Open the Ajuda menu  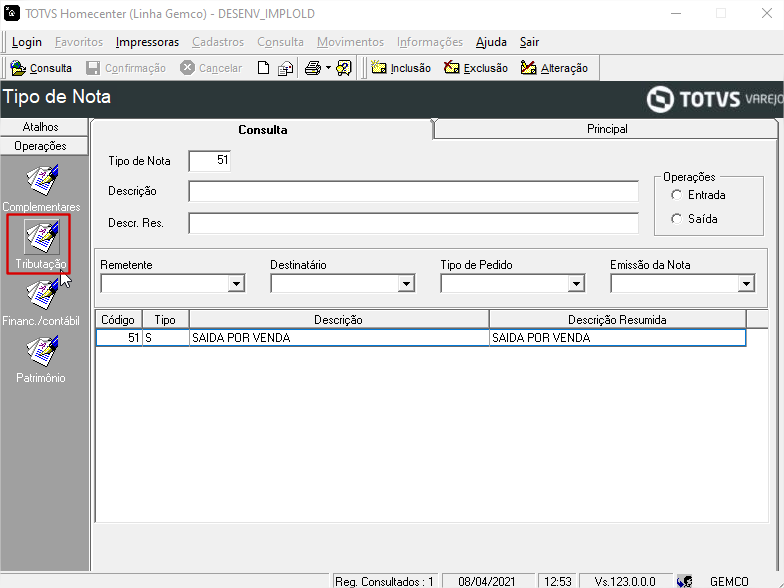491,42
